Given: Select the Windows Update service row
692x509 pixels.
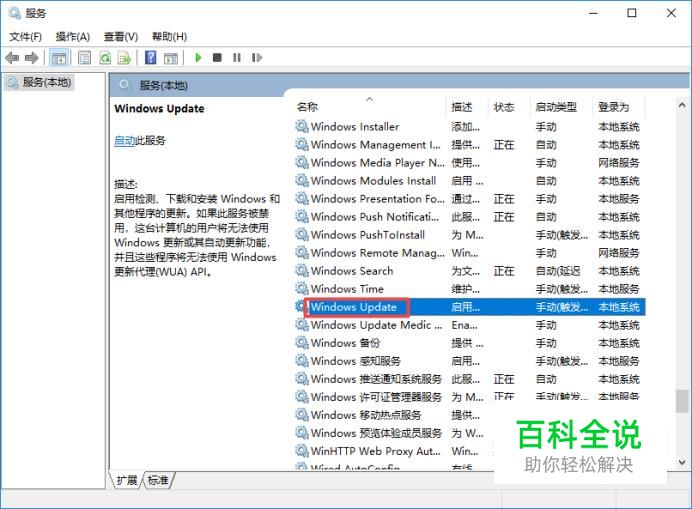Looking at the screenshot, I should 470,307.
